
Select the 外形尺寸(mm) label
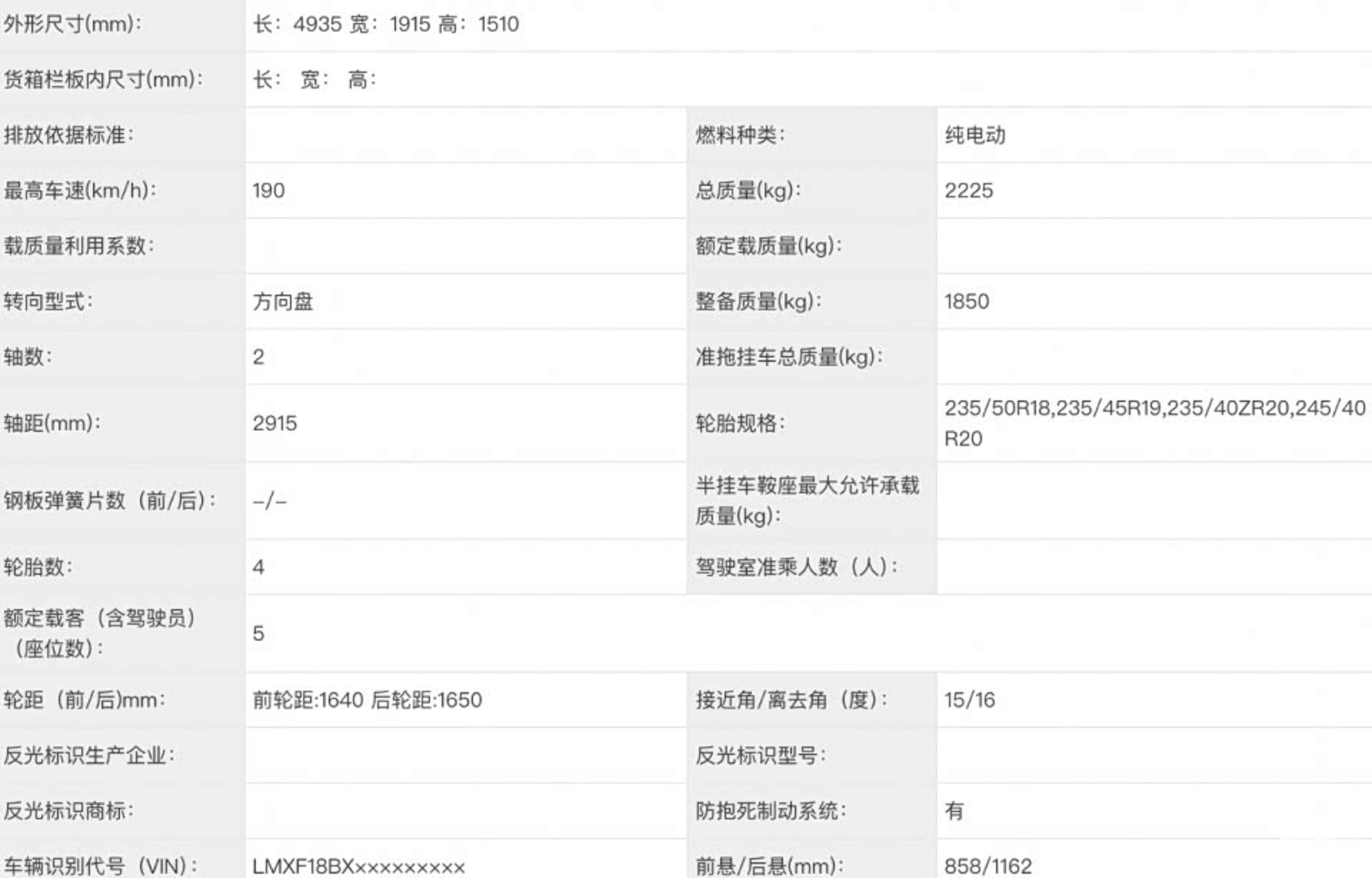coord(72,24)
